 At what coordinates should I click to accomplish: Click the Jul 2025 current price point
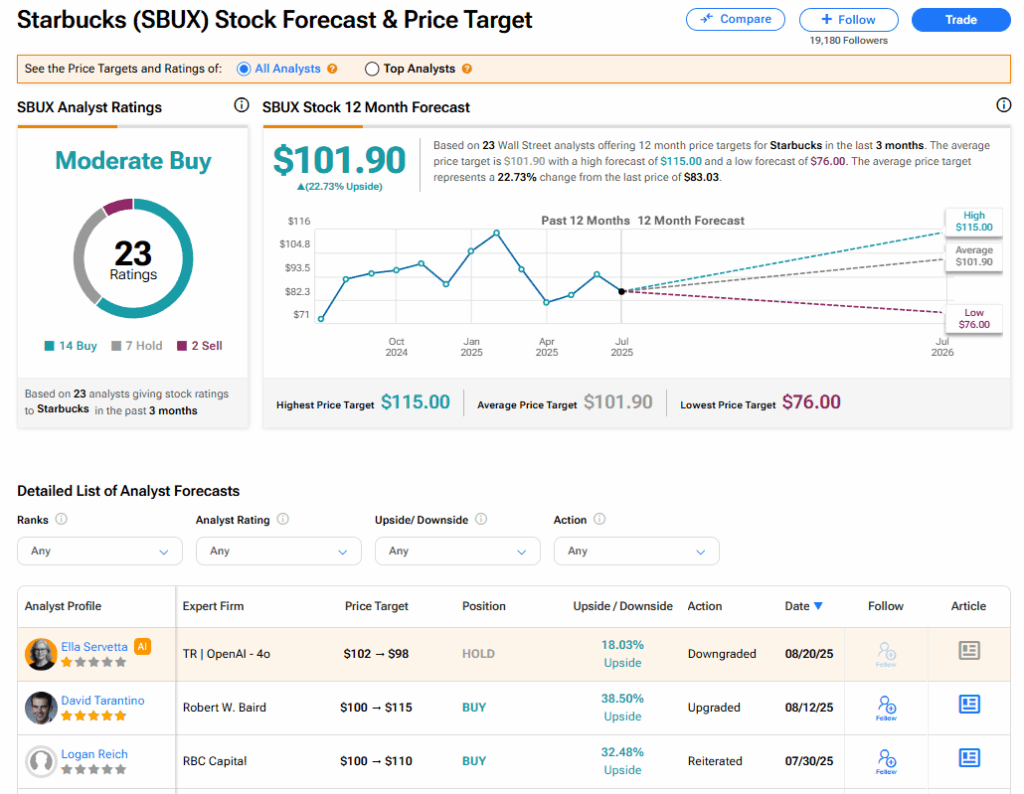pyautogui.click(x=622, y=291)
